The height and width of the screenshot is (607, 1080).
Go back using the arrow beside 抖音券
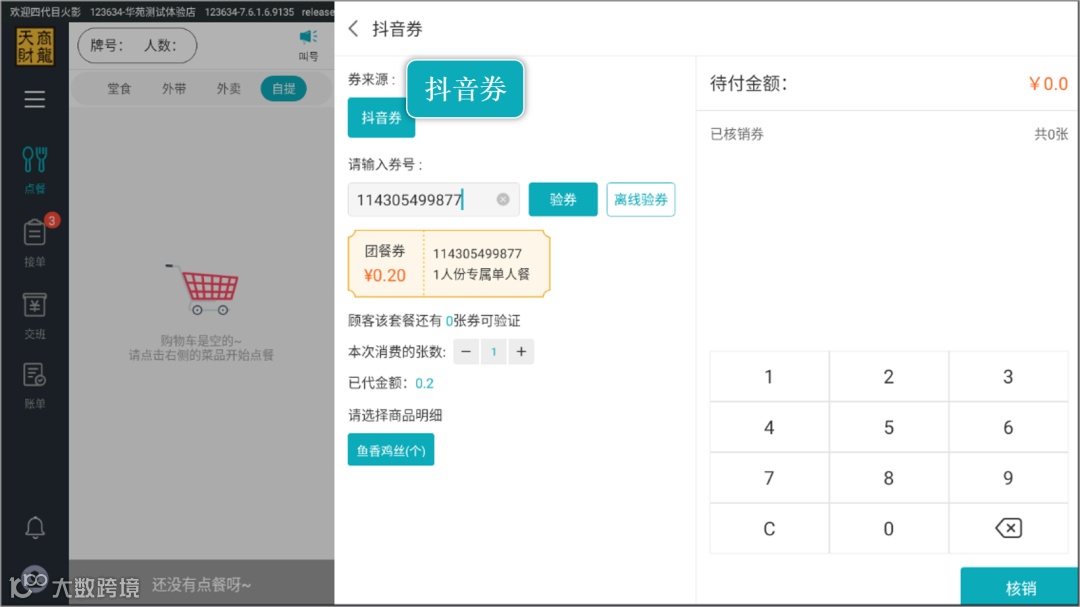coord(353,28)
